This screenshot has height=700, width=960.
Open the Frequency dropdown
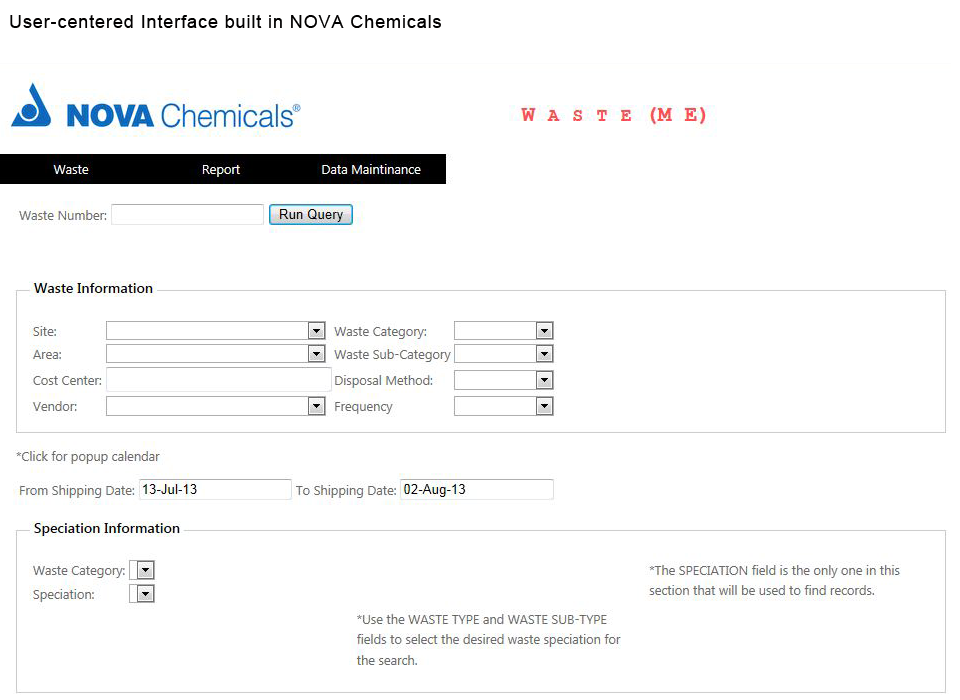[504, 406]
